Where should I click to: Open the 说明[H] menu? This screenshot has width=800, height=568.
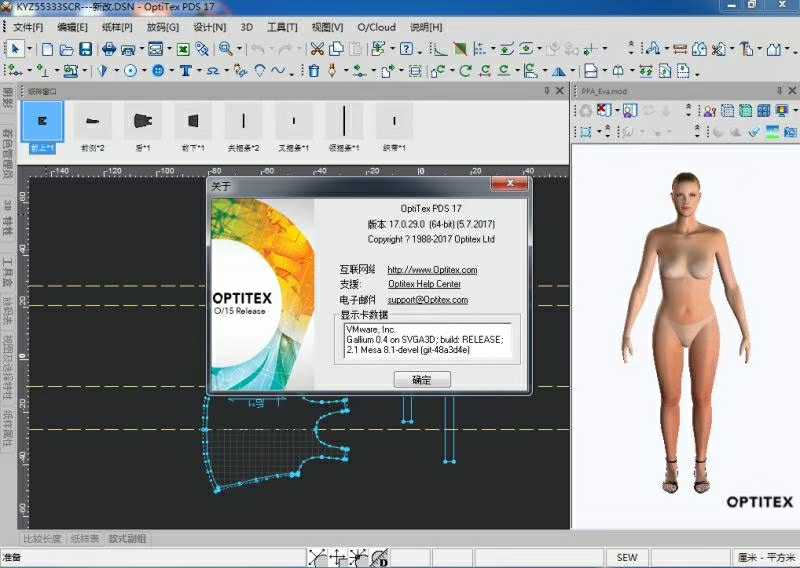coord(426,27)
